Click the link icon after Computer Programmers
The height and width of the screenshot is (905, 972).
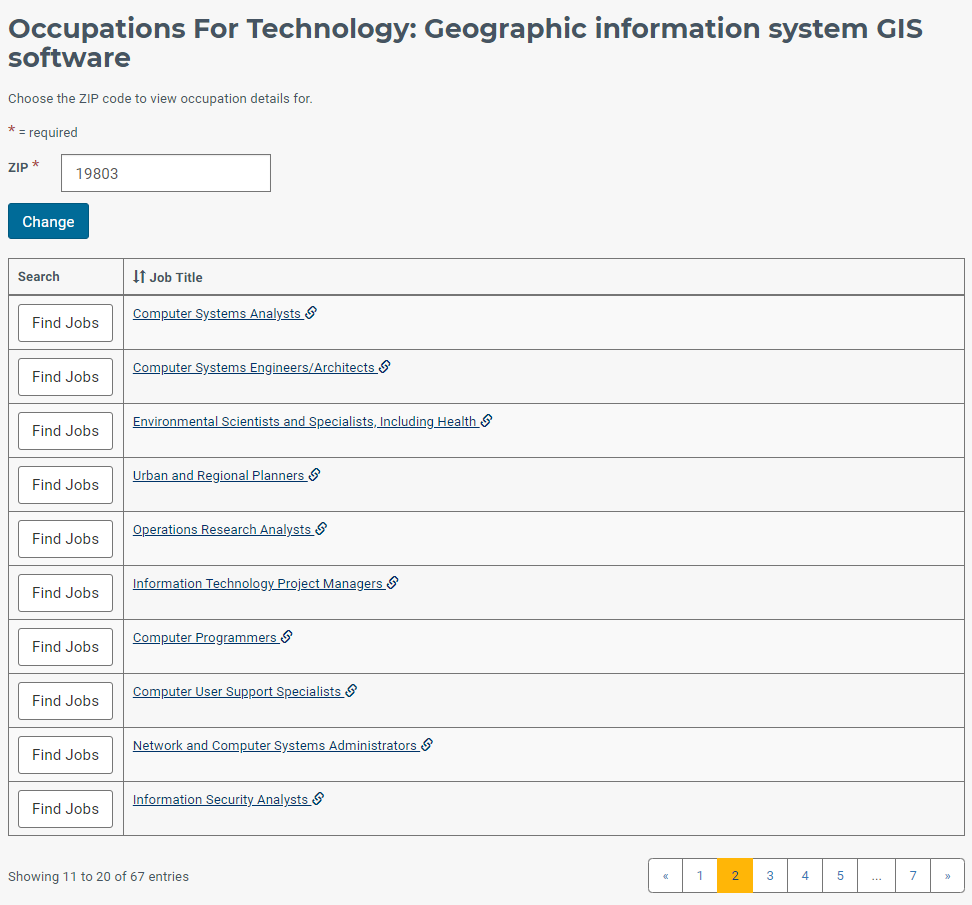coord(287,637)
